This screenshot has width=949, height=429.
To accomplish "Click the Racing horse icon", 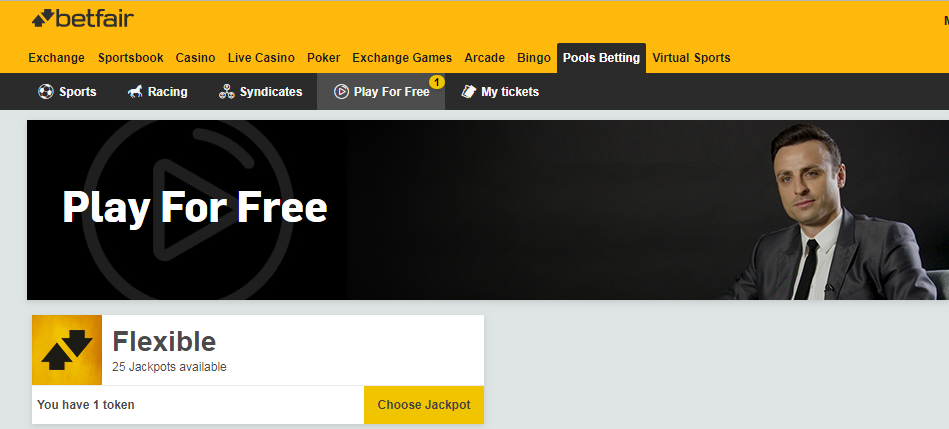I will [x=135, y=92].
